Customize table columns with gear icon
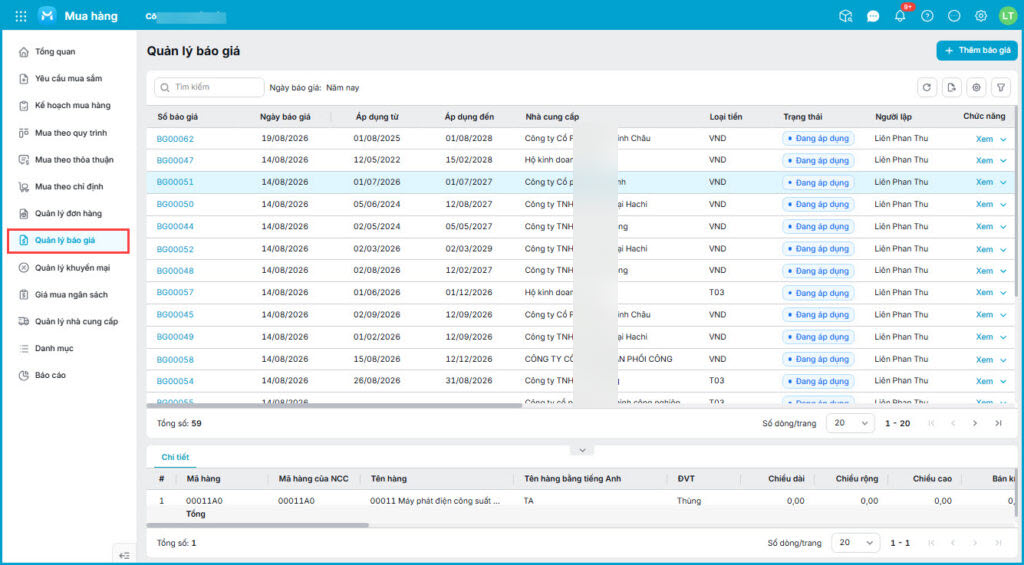 click(976, 88)
